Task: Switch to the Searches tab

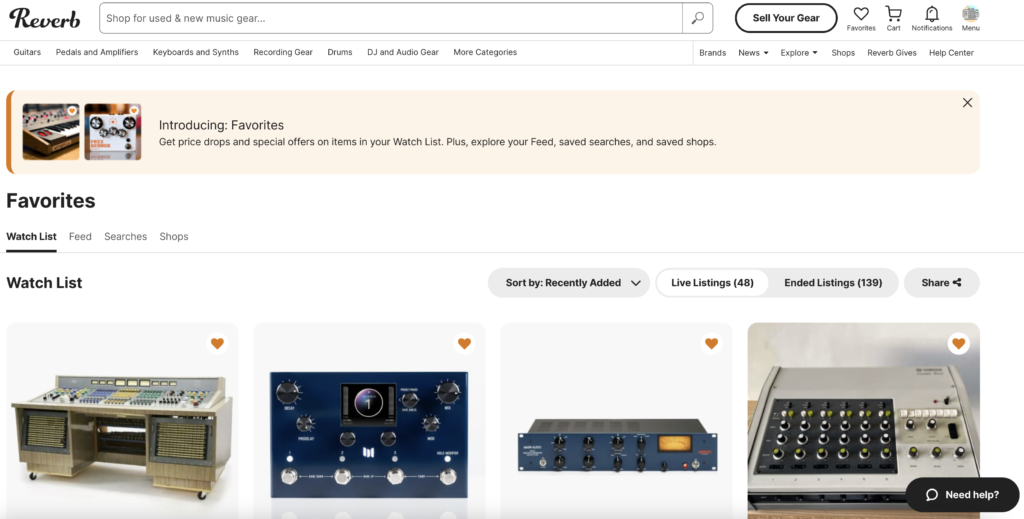Action: click(x=125, y=237)
